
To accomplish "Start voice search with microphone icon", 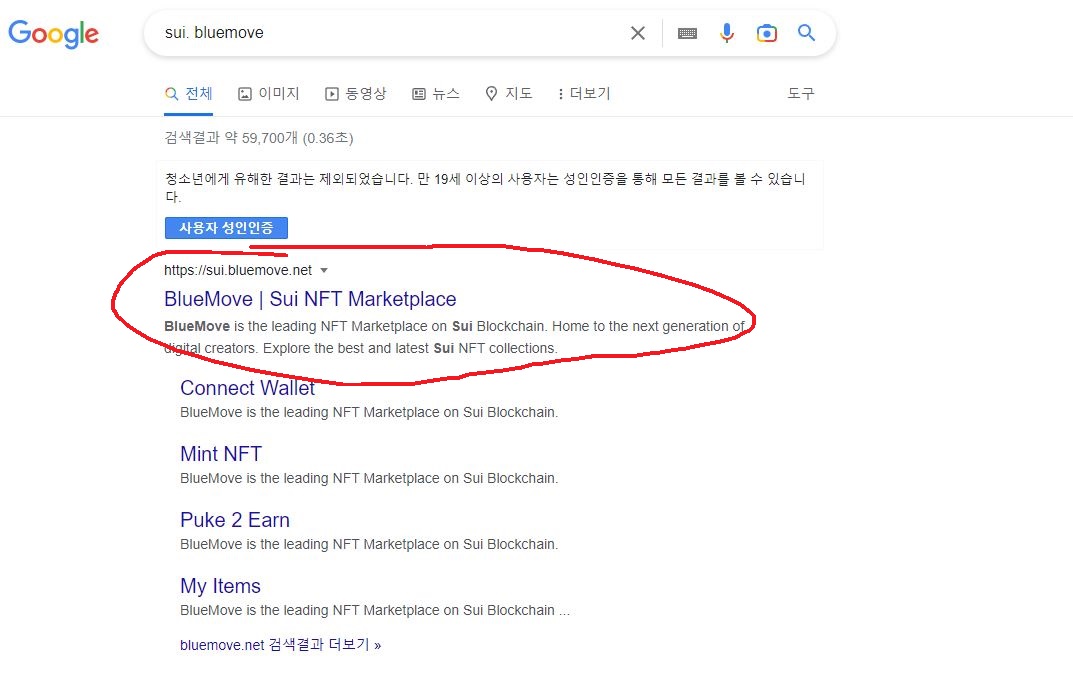I will point(727,32).
